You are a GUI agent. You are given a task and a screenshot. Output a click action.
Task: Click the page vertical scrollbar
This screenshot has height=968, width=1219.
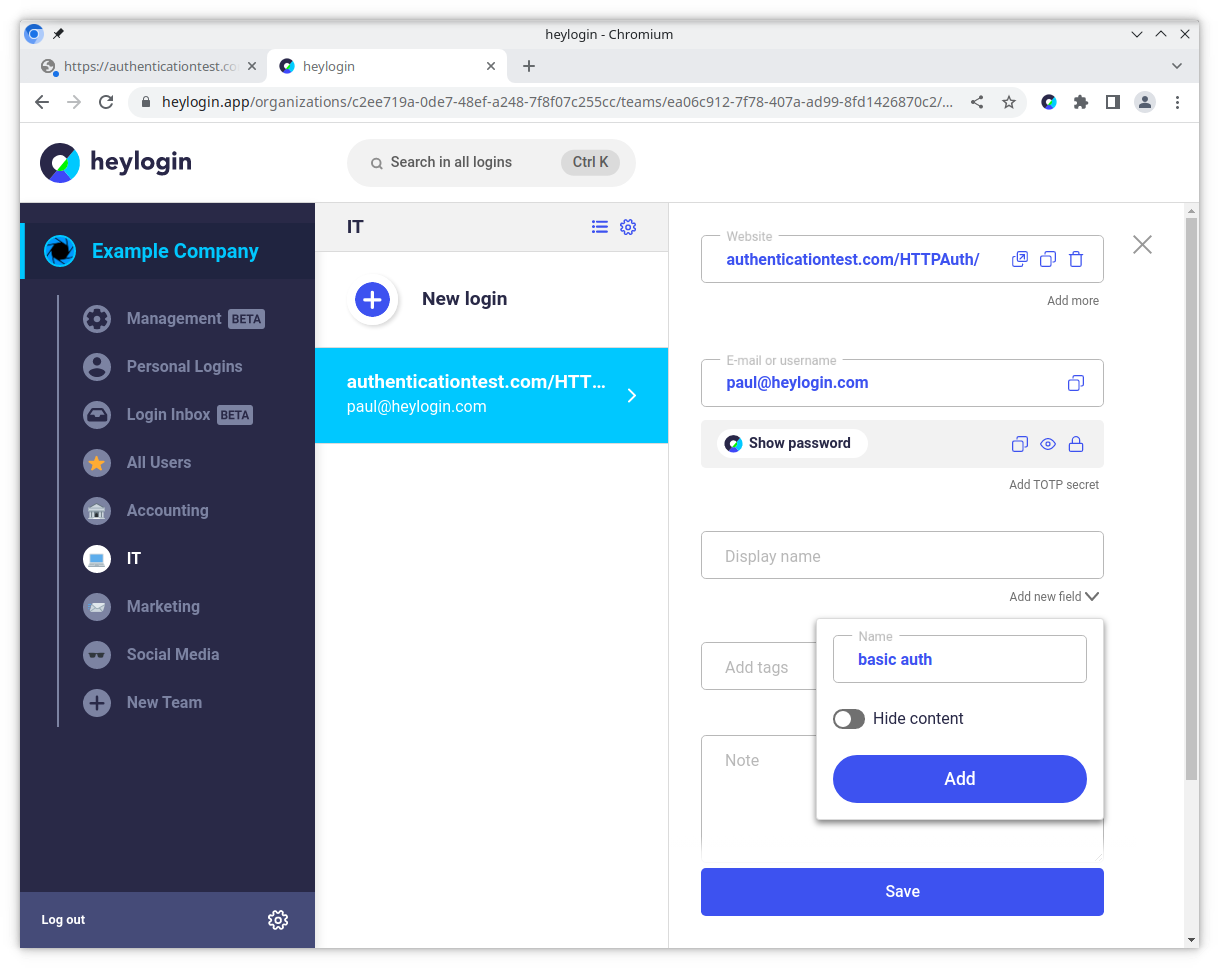[1191, 499]
